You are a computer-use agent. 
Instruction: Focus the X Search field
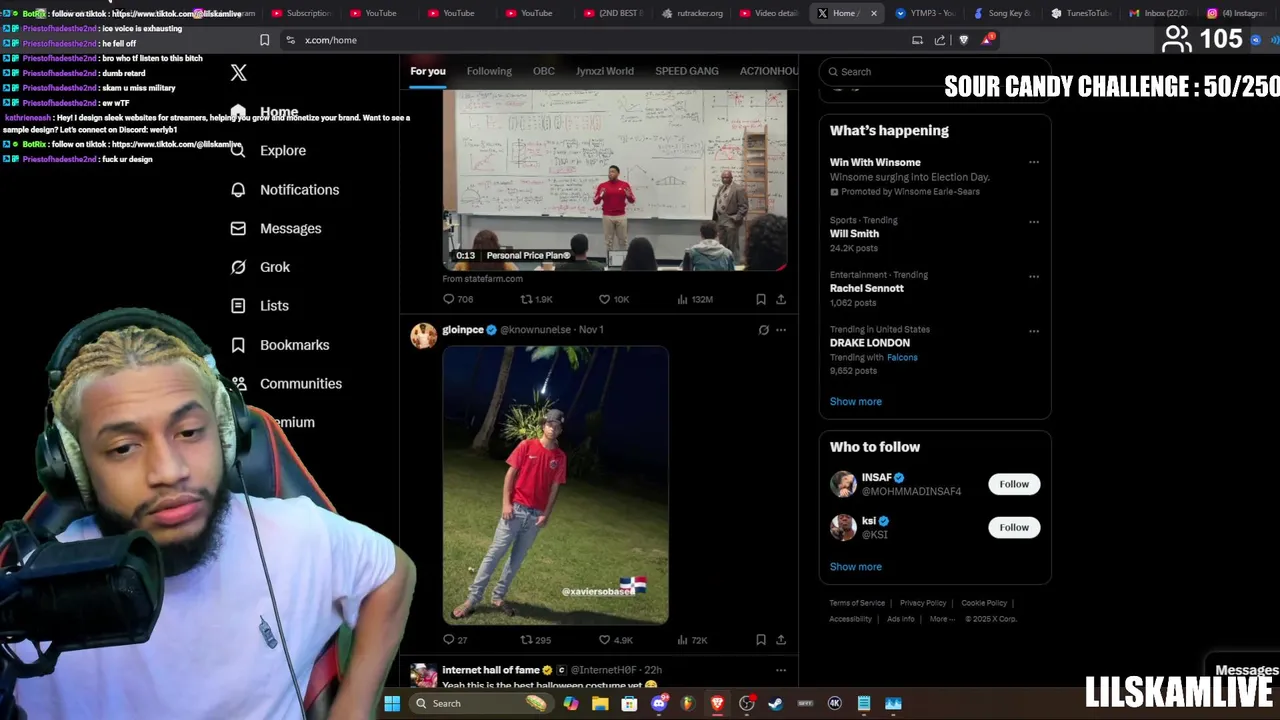(x=934, y=72)
